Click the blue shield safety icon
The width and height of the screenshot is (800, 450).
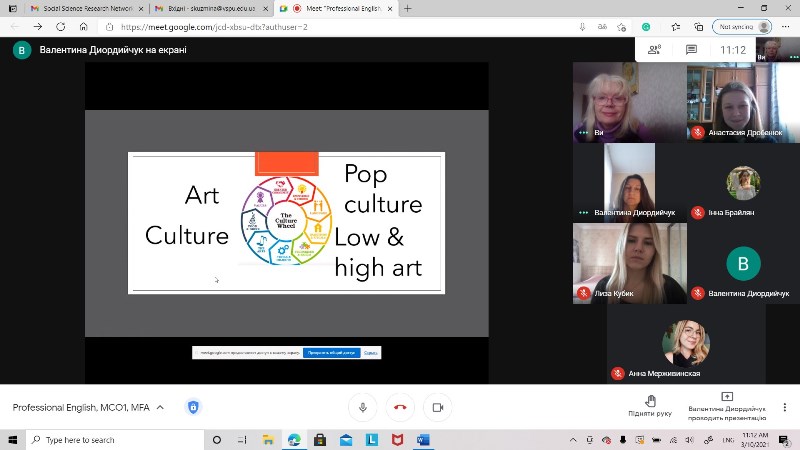click(193, 407)
